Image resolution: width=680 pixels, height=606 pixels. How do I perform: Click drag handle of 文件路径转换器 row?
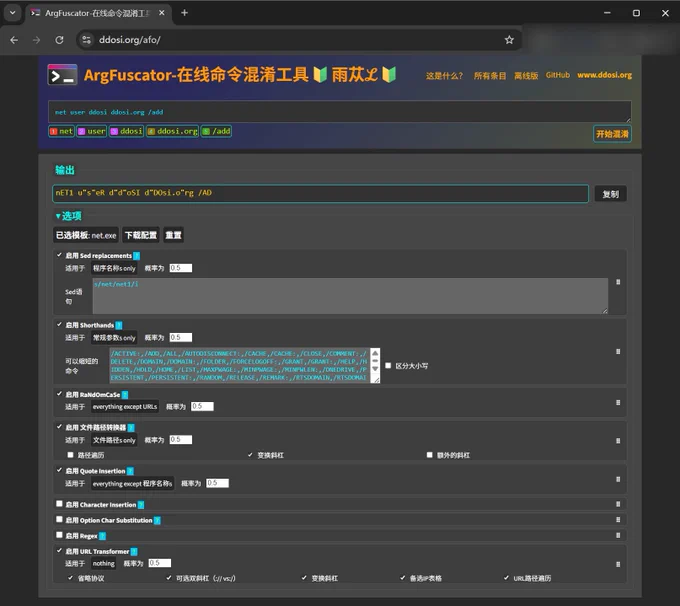click(618, 441)
